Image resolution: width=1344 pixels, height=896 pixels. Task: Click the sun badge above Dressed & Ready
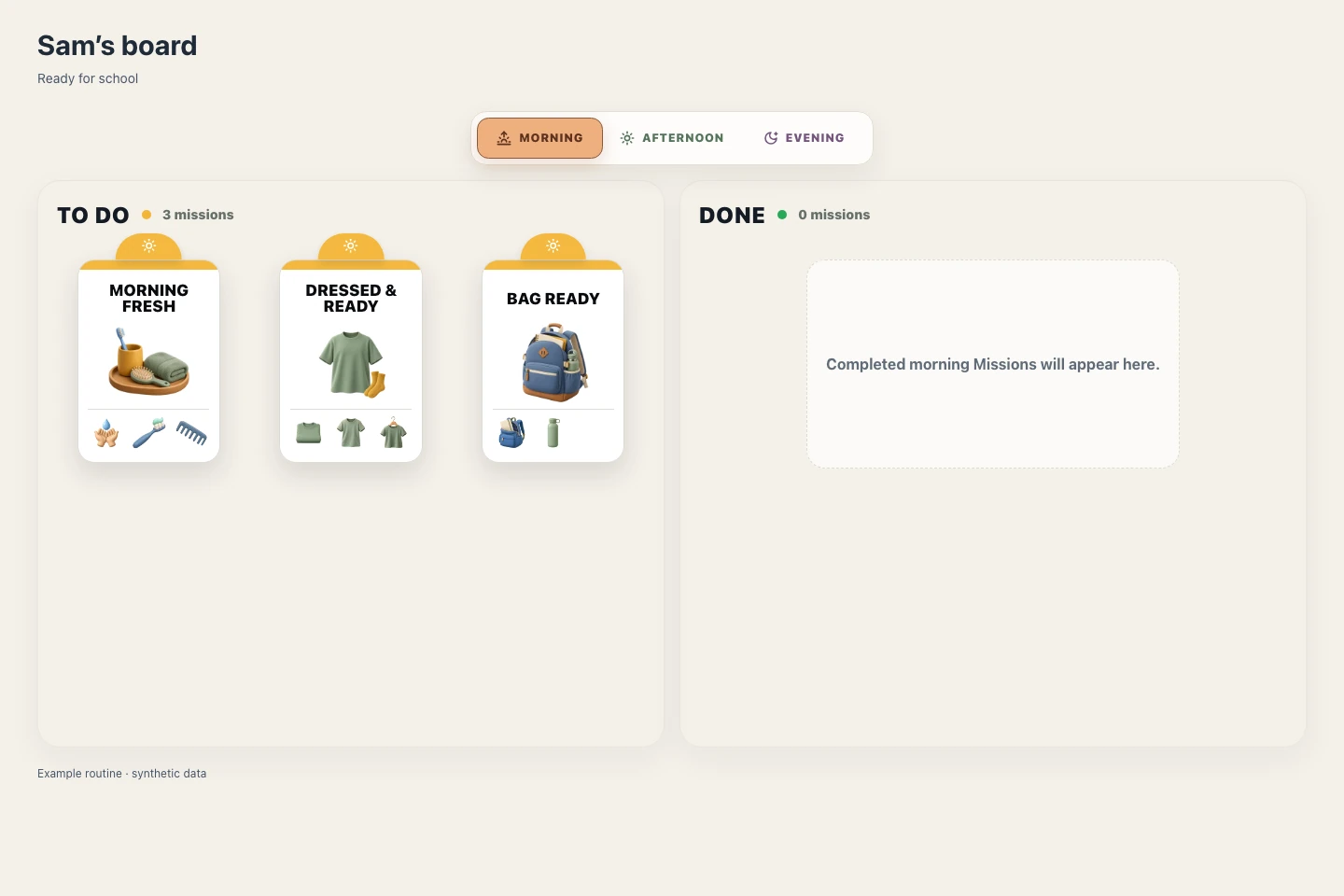pos(351,246)
